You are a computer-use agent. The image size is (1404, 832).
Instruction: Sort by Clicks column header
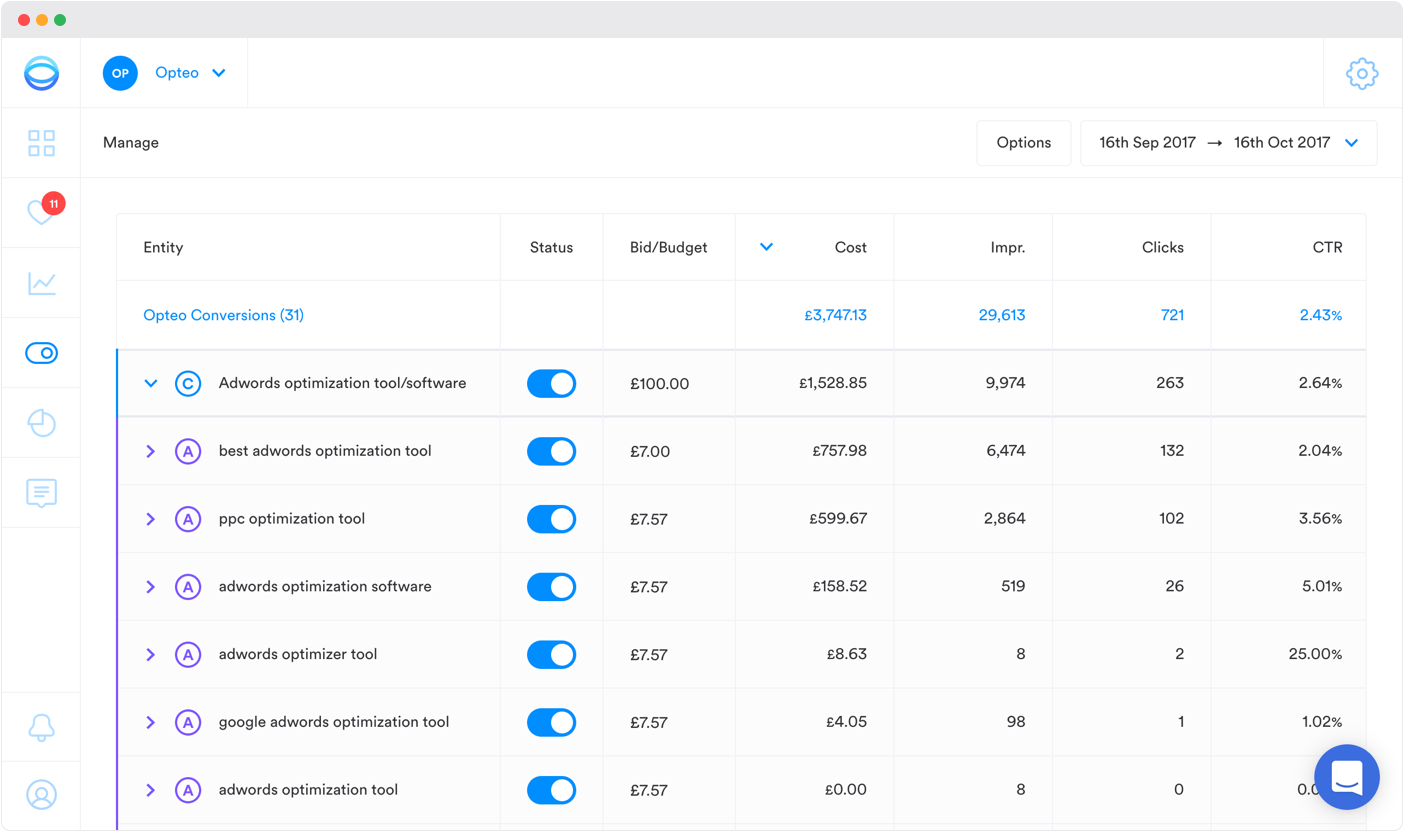[x=1163, y=247]
